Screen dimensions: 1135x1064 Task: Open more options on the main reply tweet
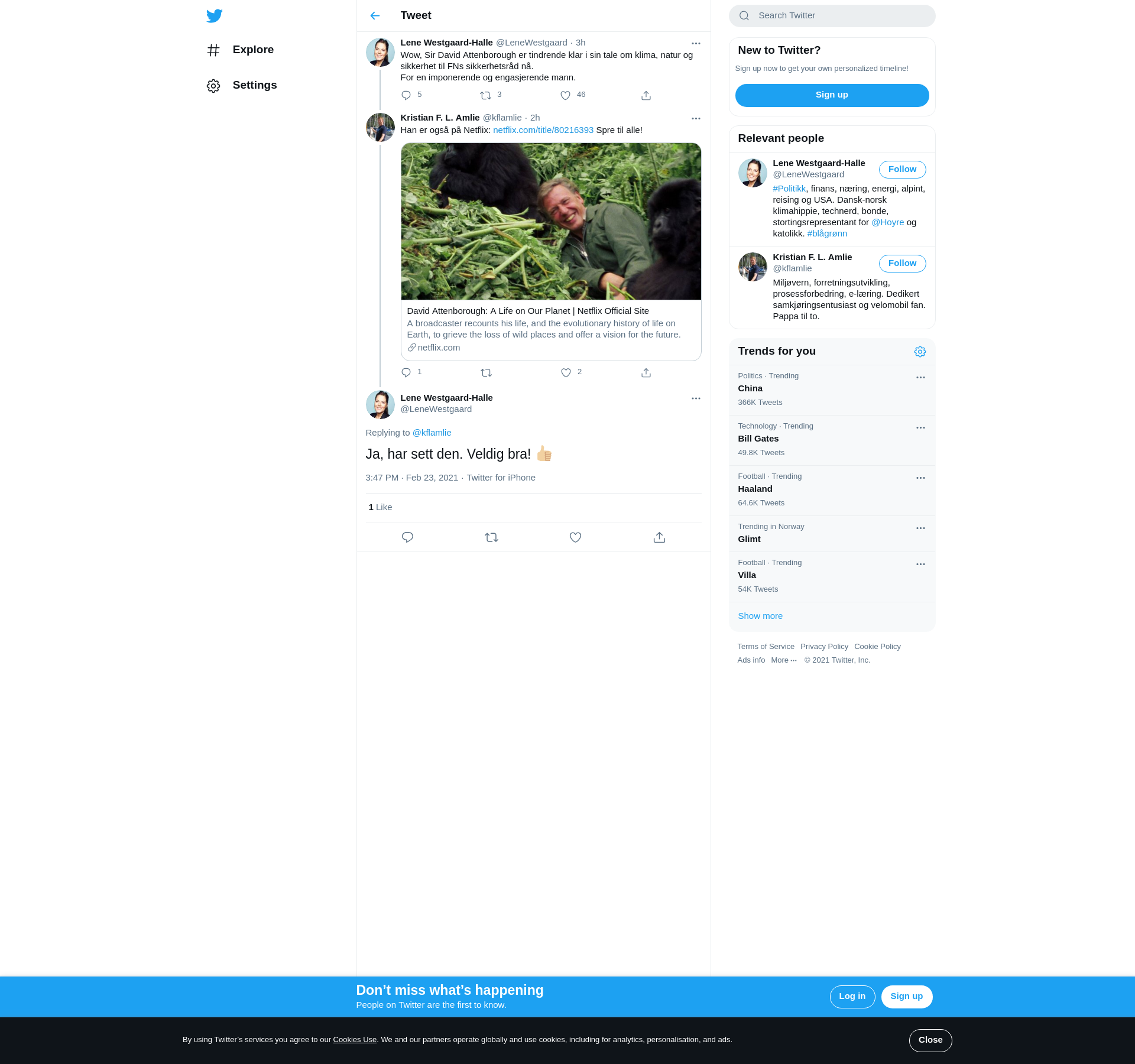tap(696, 398)
